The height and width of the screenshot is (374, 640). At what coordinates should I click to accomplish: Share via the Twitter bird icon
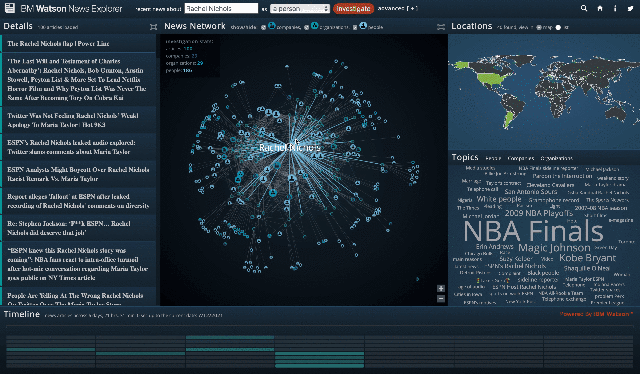(x=631, y=8)
